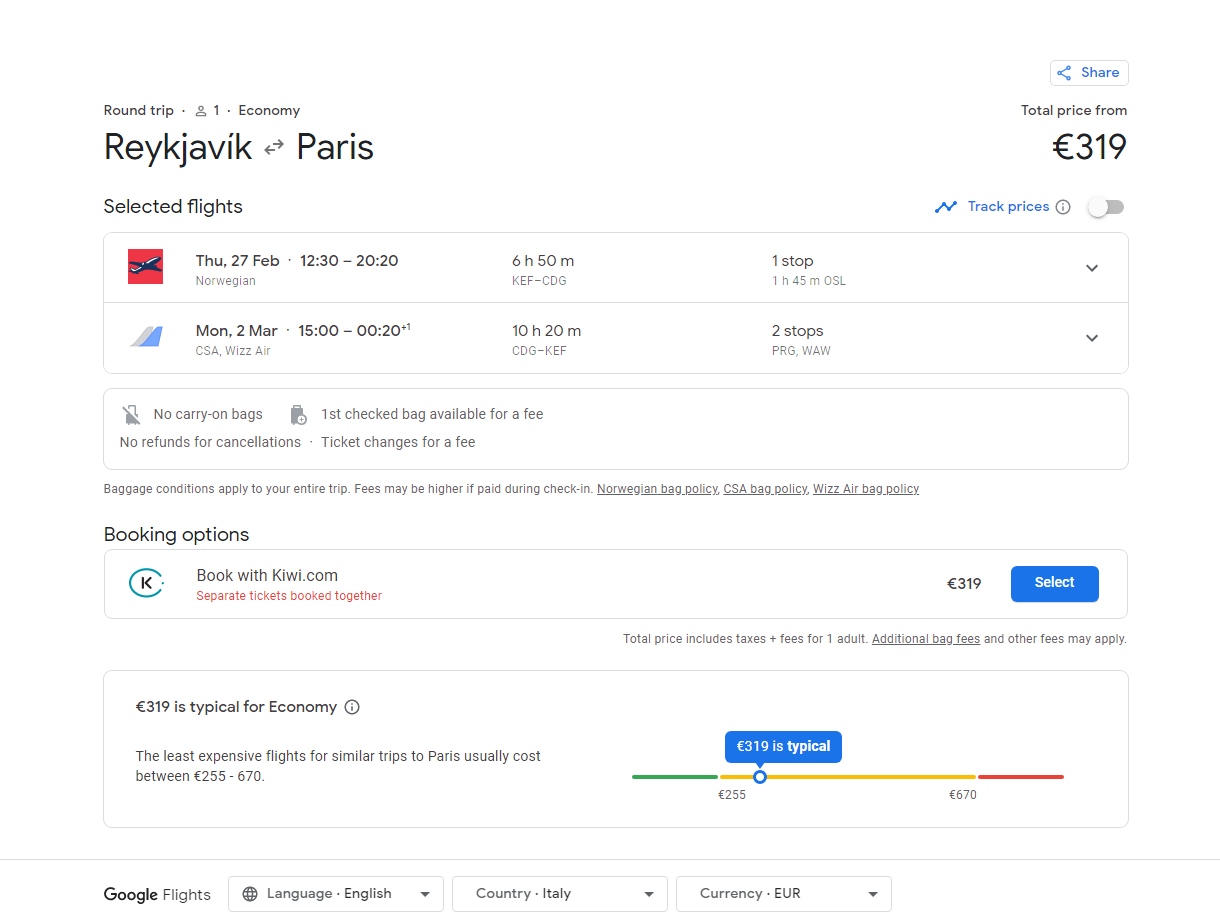
Task: Click the price indicator on the price range bar
Action: tap(760, 777)
